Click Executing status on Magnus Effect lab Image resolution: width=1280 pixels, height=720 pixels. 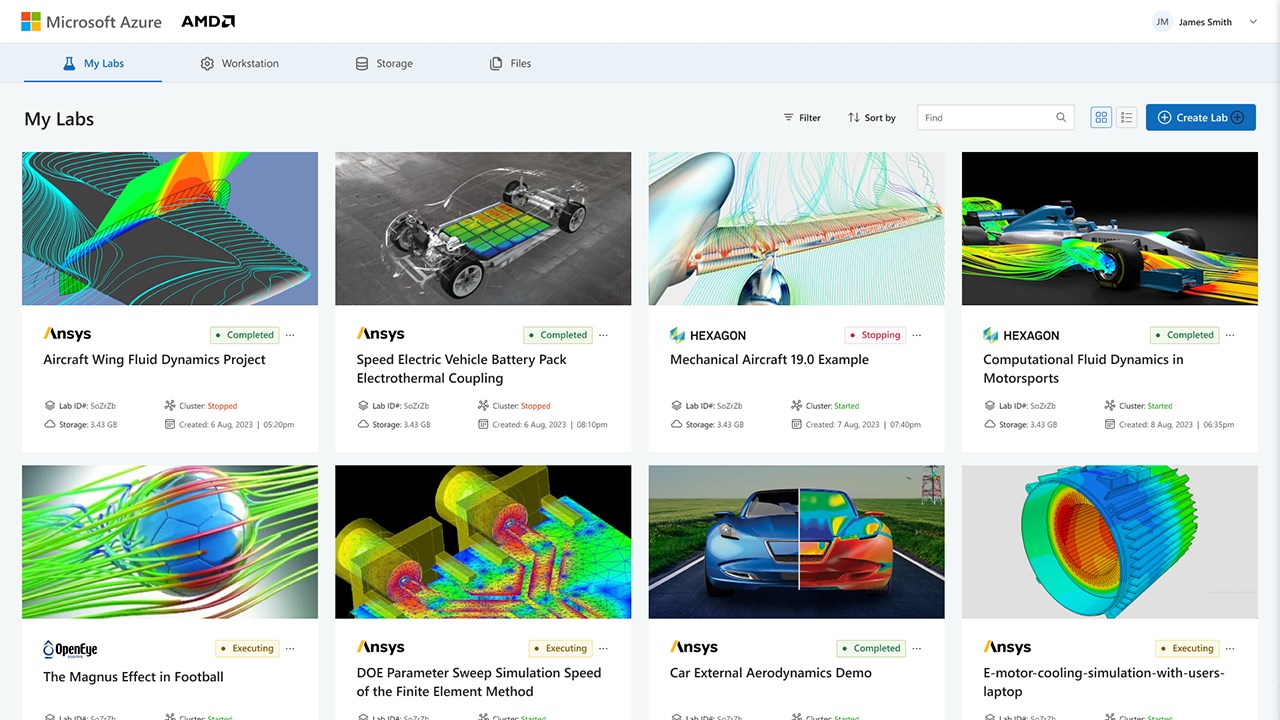pyautogui.click(x=247, y=648)
